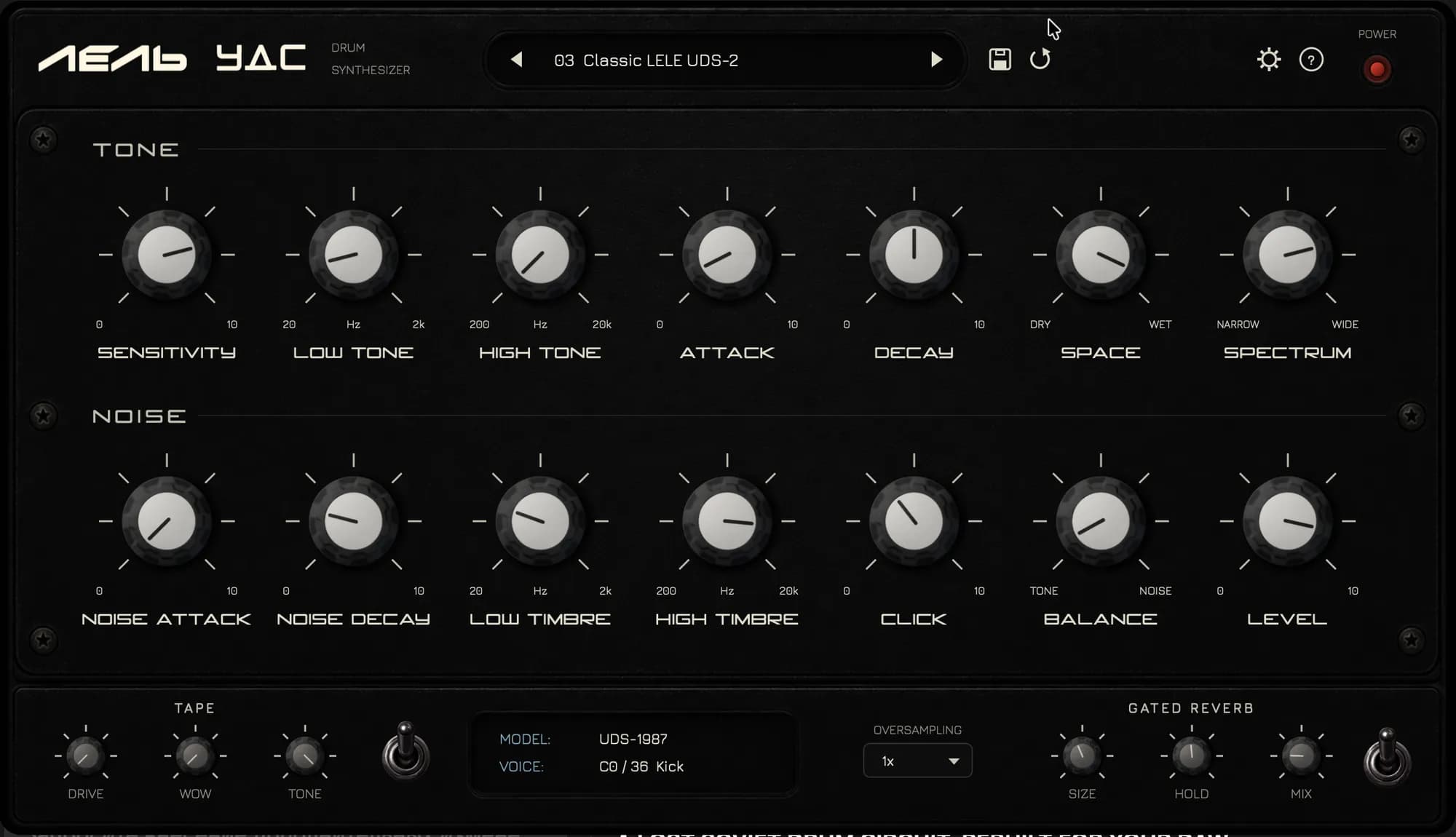
Task: Click the CLICK knob
Action: [x=914, y=521]
